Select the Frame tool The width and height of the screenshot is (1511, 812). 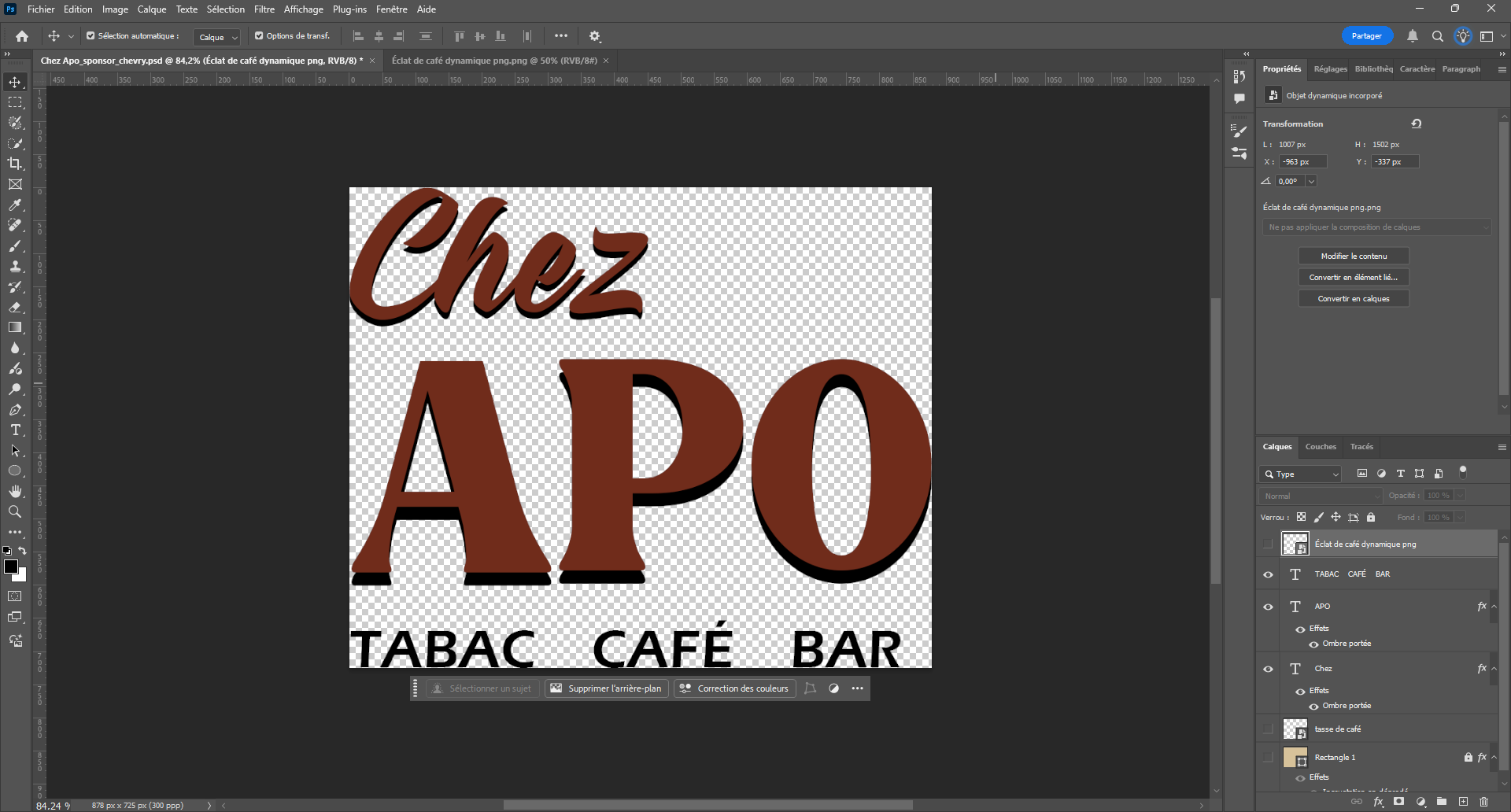15,184
